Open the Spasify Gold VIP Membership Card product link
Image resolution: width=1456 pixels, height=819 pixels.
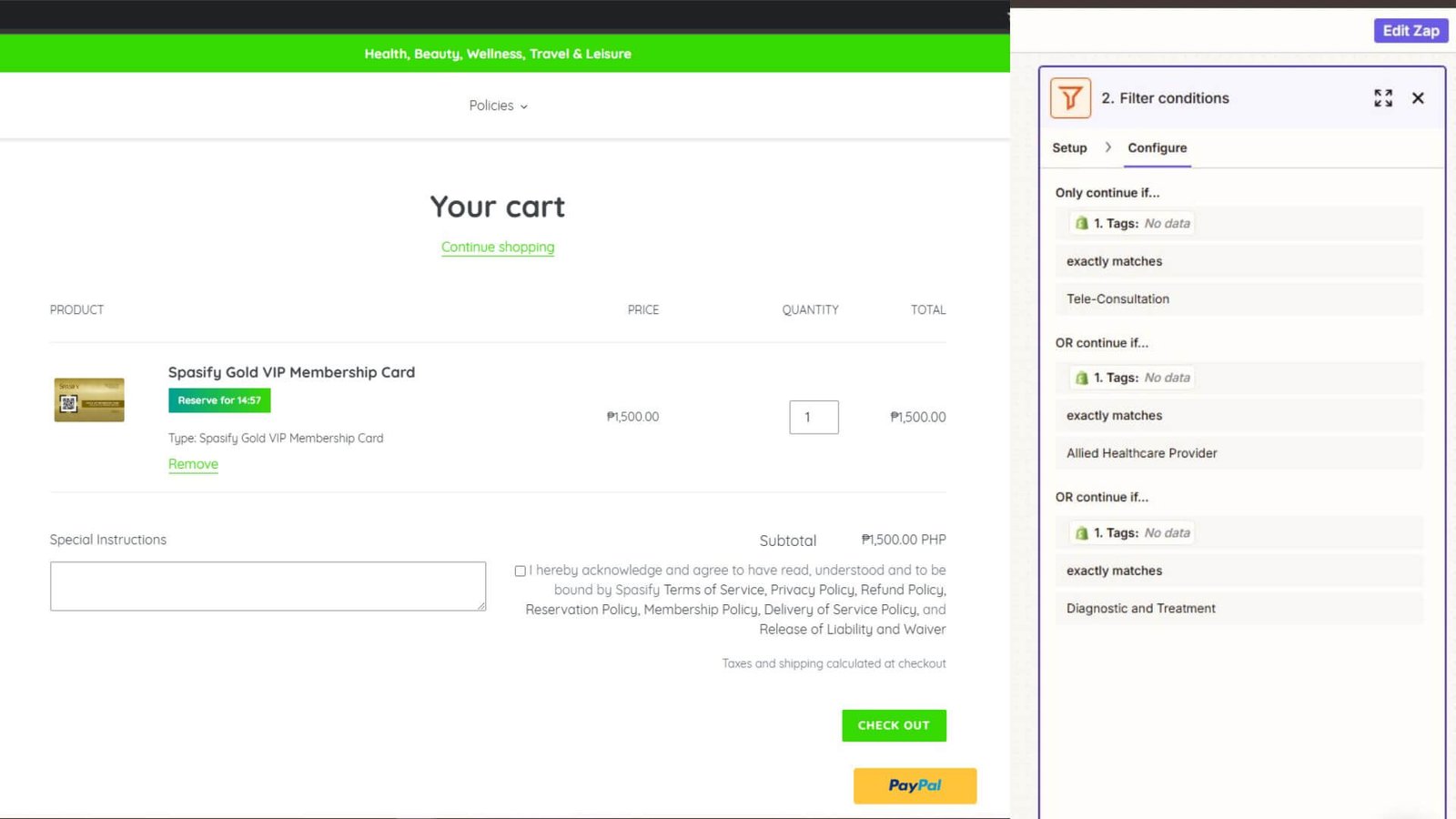[x=291, y=372]
